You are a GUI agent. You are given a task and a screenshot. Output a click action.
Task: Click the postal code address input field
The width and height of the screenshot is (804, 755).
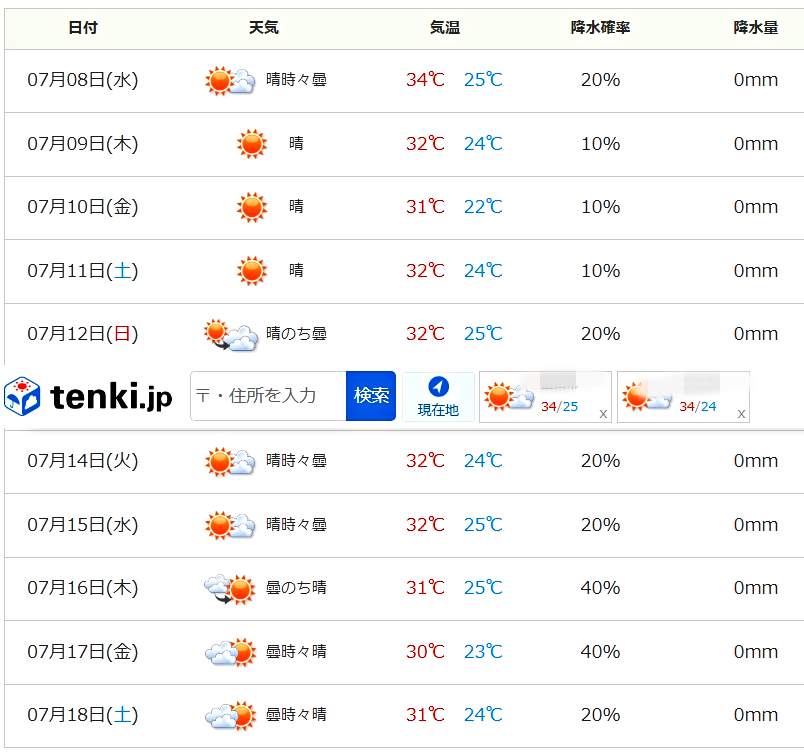pyautogui.click(x=268, y=396)
